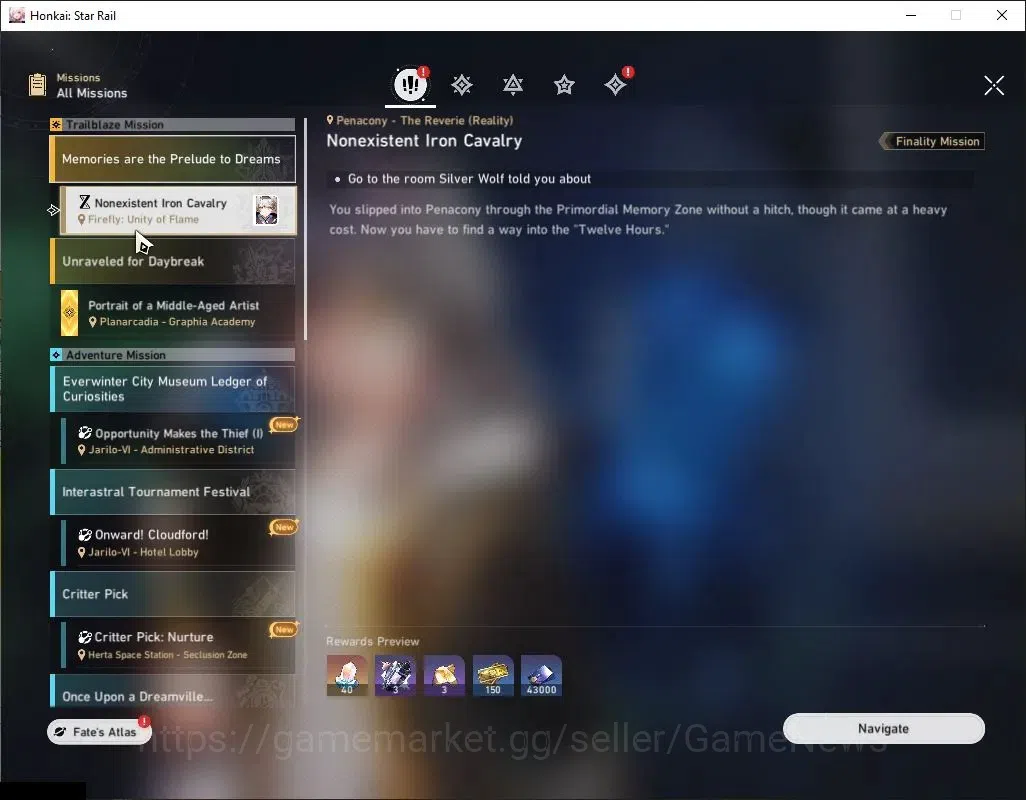
Task: Close the Missions panel with the X icon
Action: coord(994,85)
